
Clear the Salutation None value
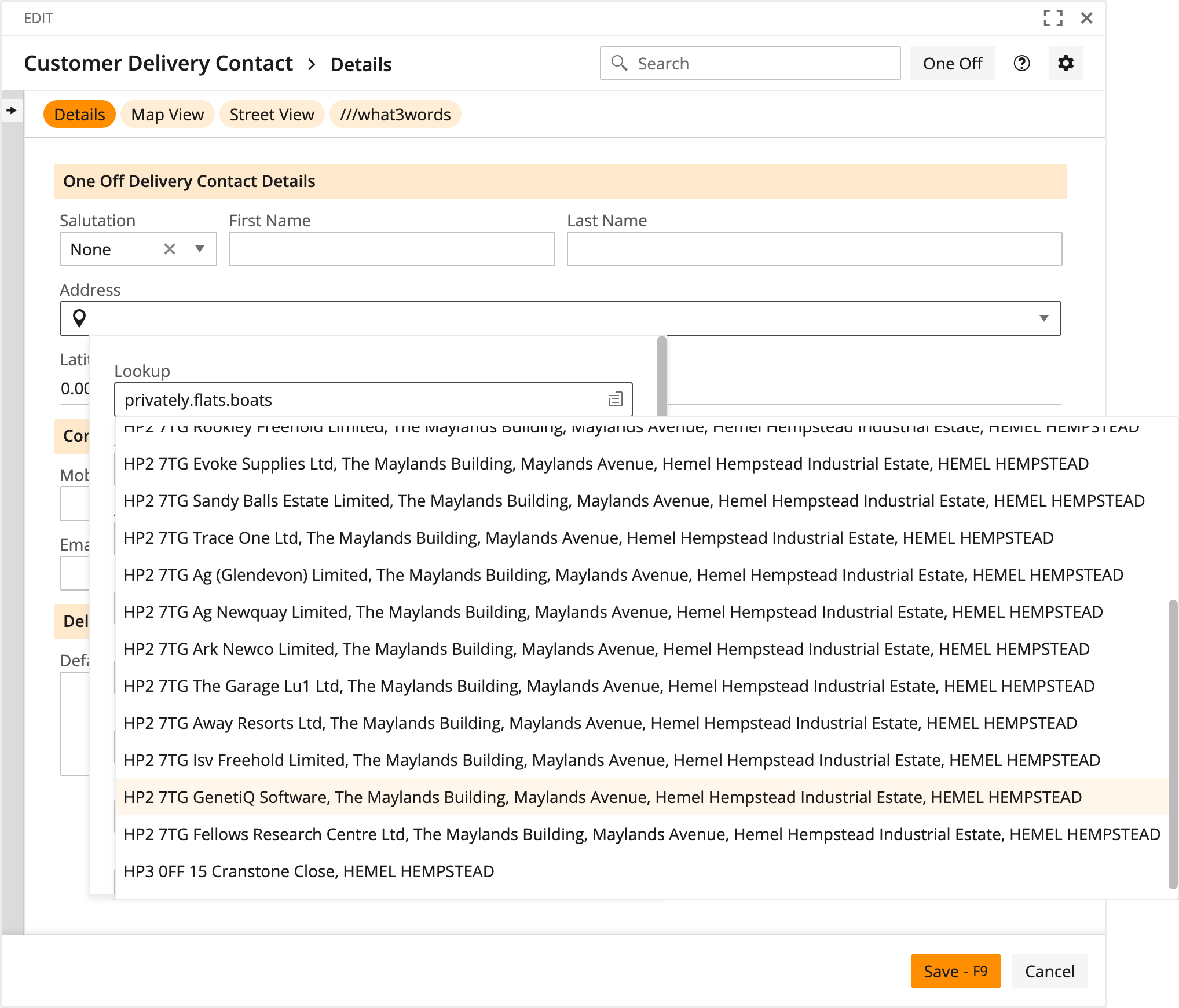click(x=169, y=249)
